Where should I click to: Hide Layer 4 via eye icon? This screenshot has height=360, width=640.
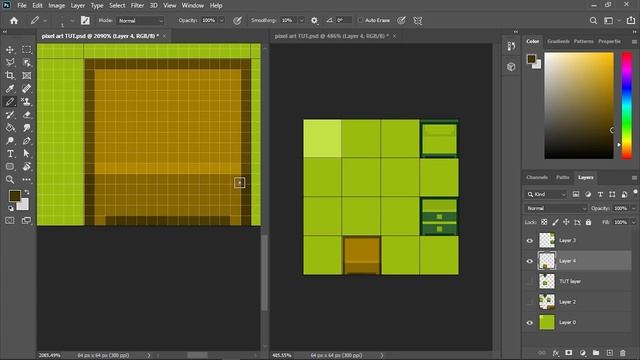(529, 261)
